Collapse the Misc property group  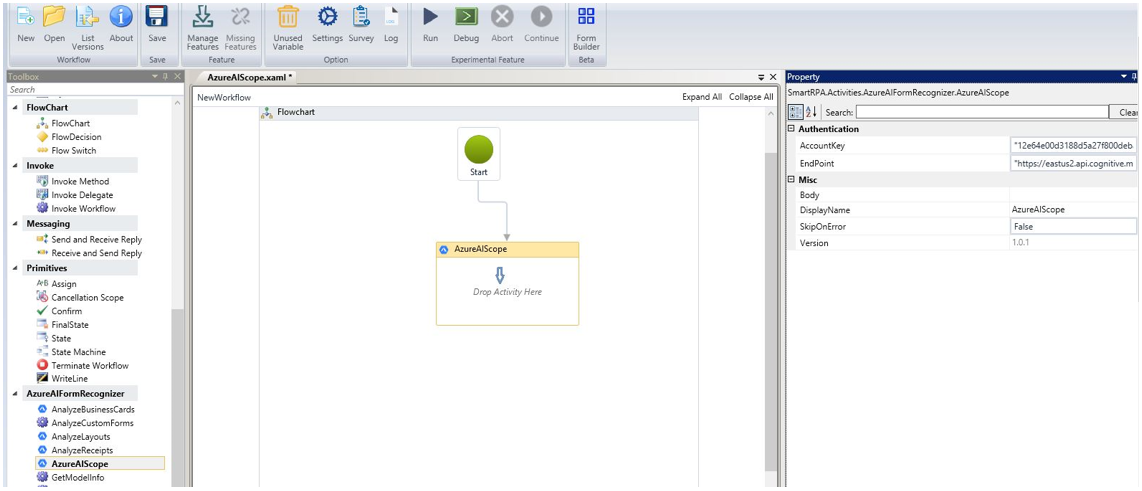[792, 179]
